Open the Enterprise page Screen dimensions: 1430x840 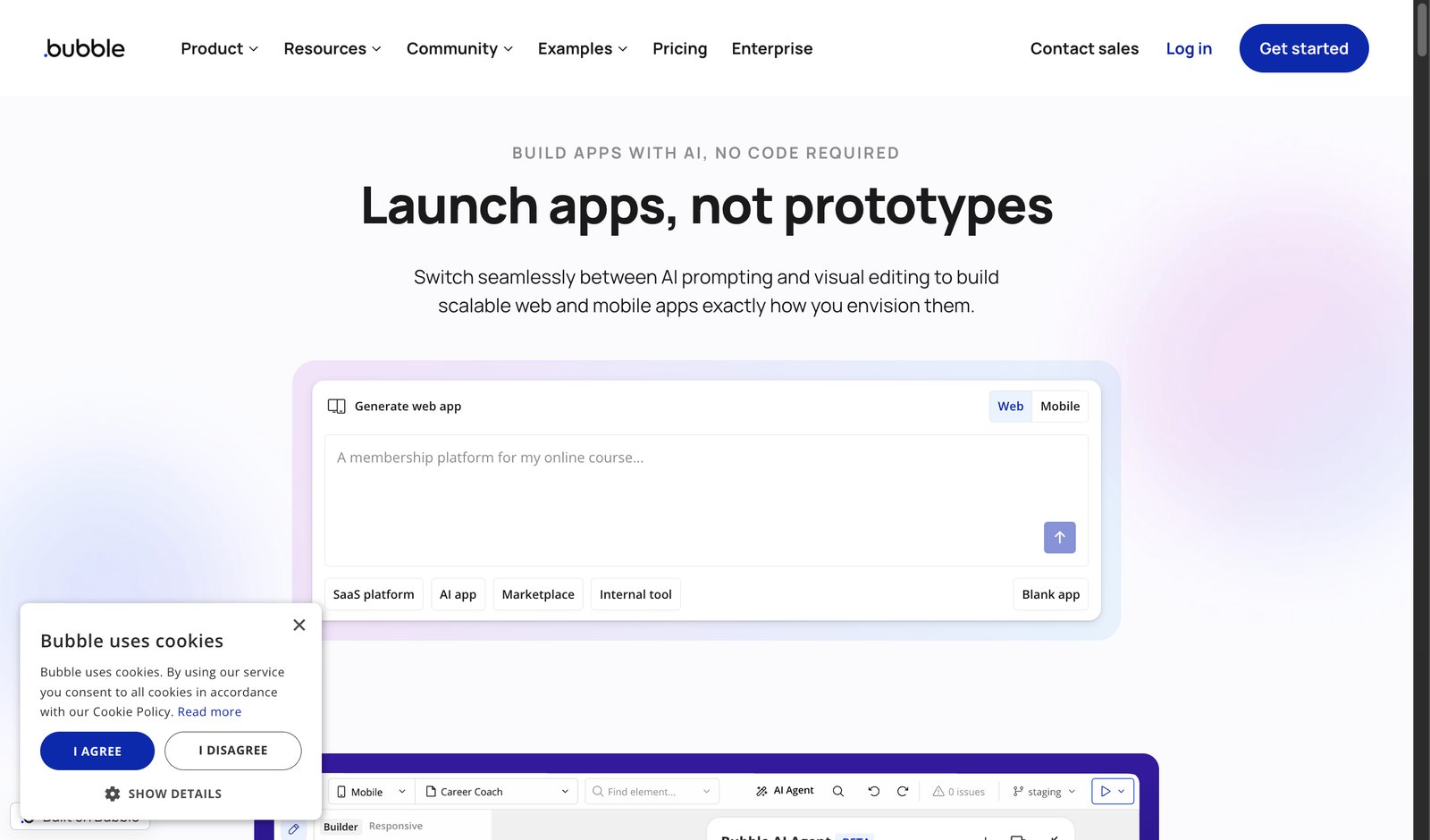coord(772,48)
